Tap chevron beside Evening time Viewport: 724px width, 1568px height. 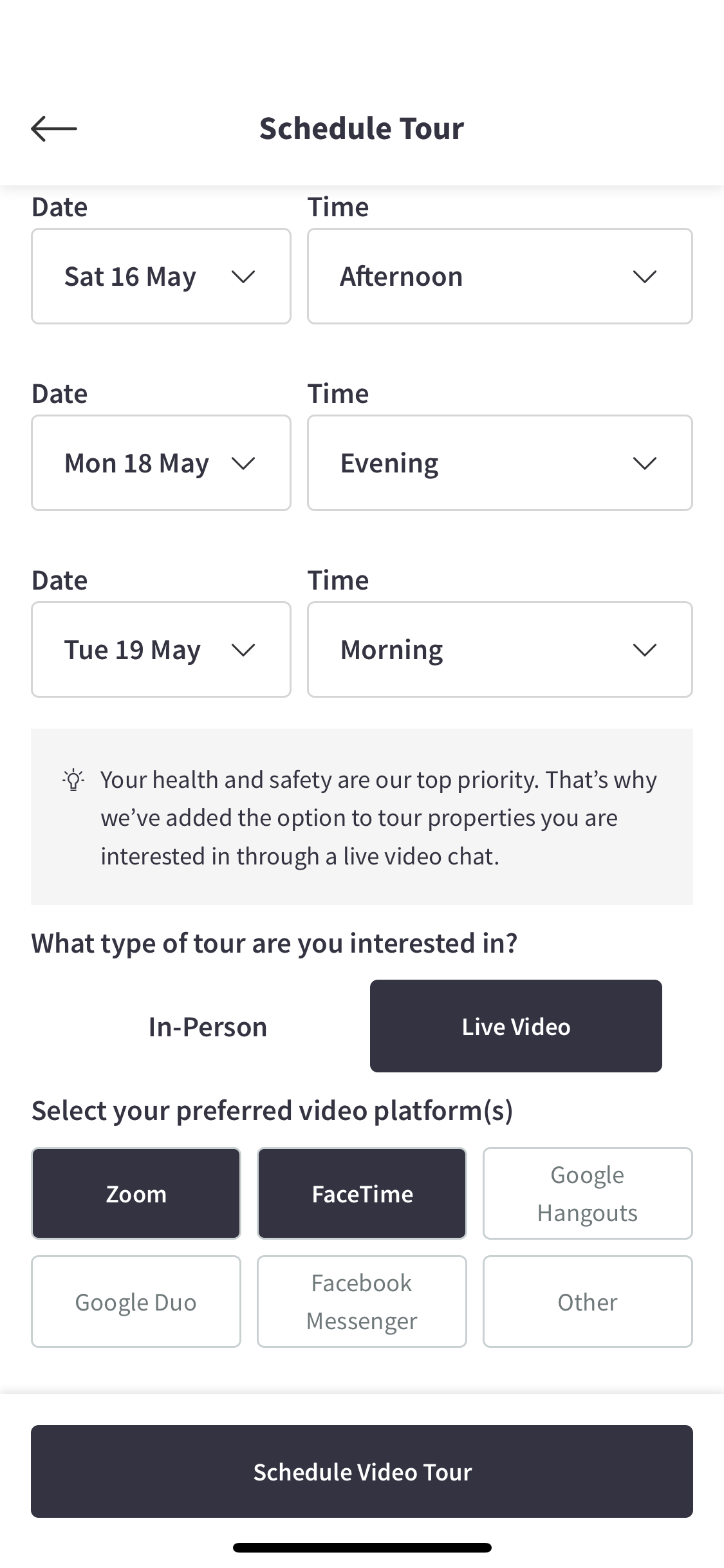coord(644,463)
